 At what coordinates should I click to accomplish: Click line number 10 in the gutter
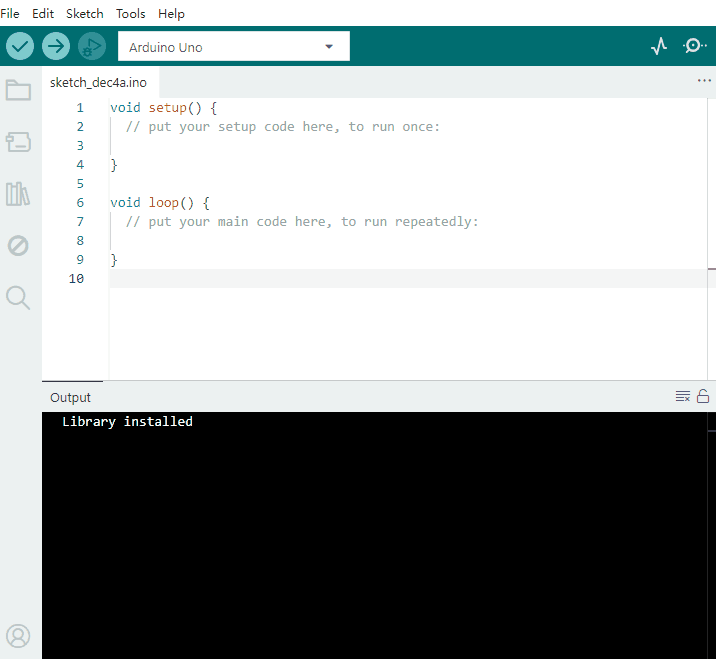[76, 279]
